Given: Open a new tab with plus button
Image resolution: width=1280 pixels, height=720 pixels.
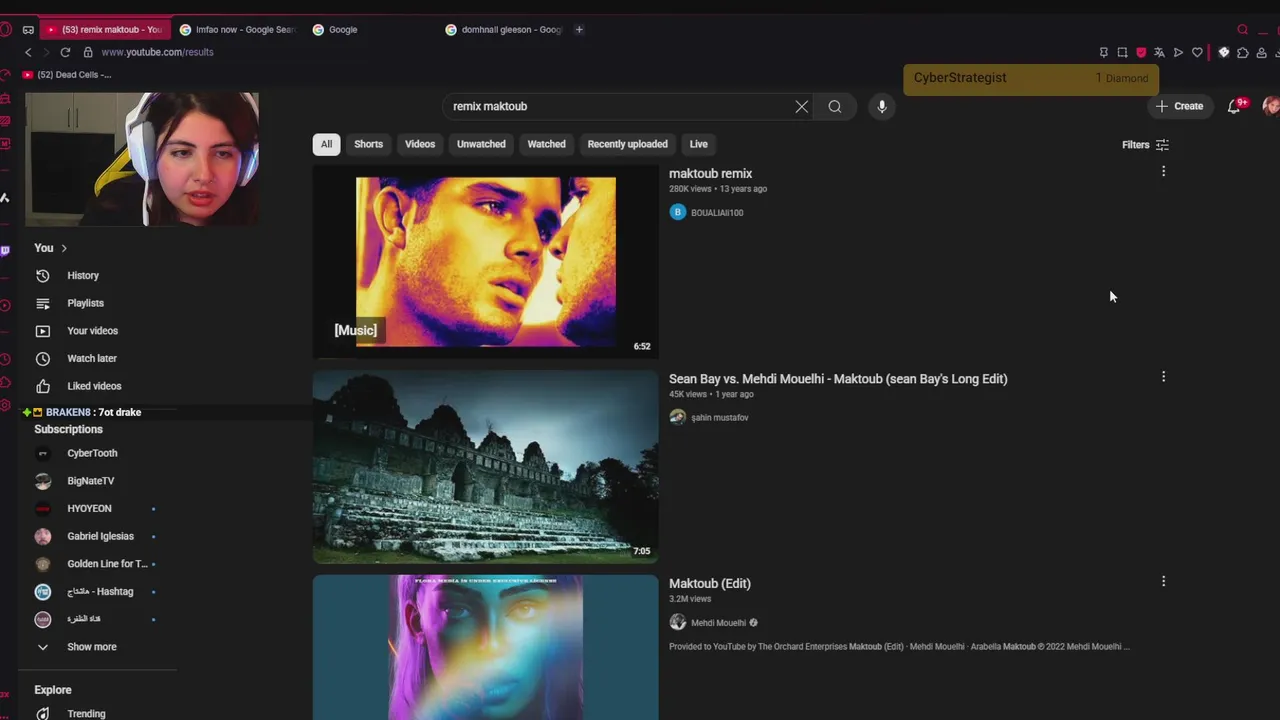Looking at the screenshot, I should point(579,29).
